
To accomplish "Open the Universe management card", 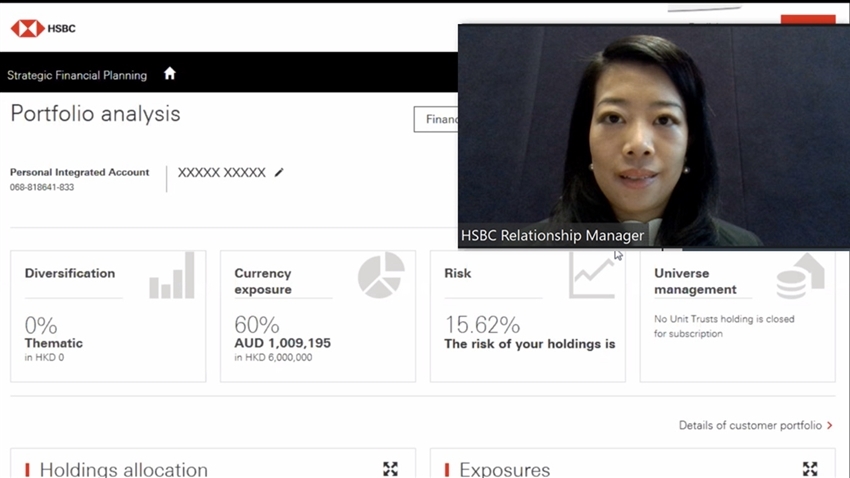I will pos(737,316).
